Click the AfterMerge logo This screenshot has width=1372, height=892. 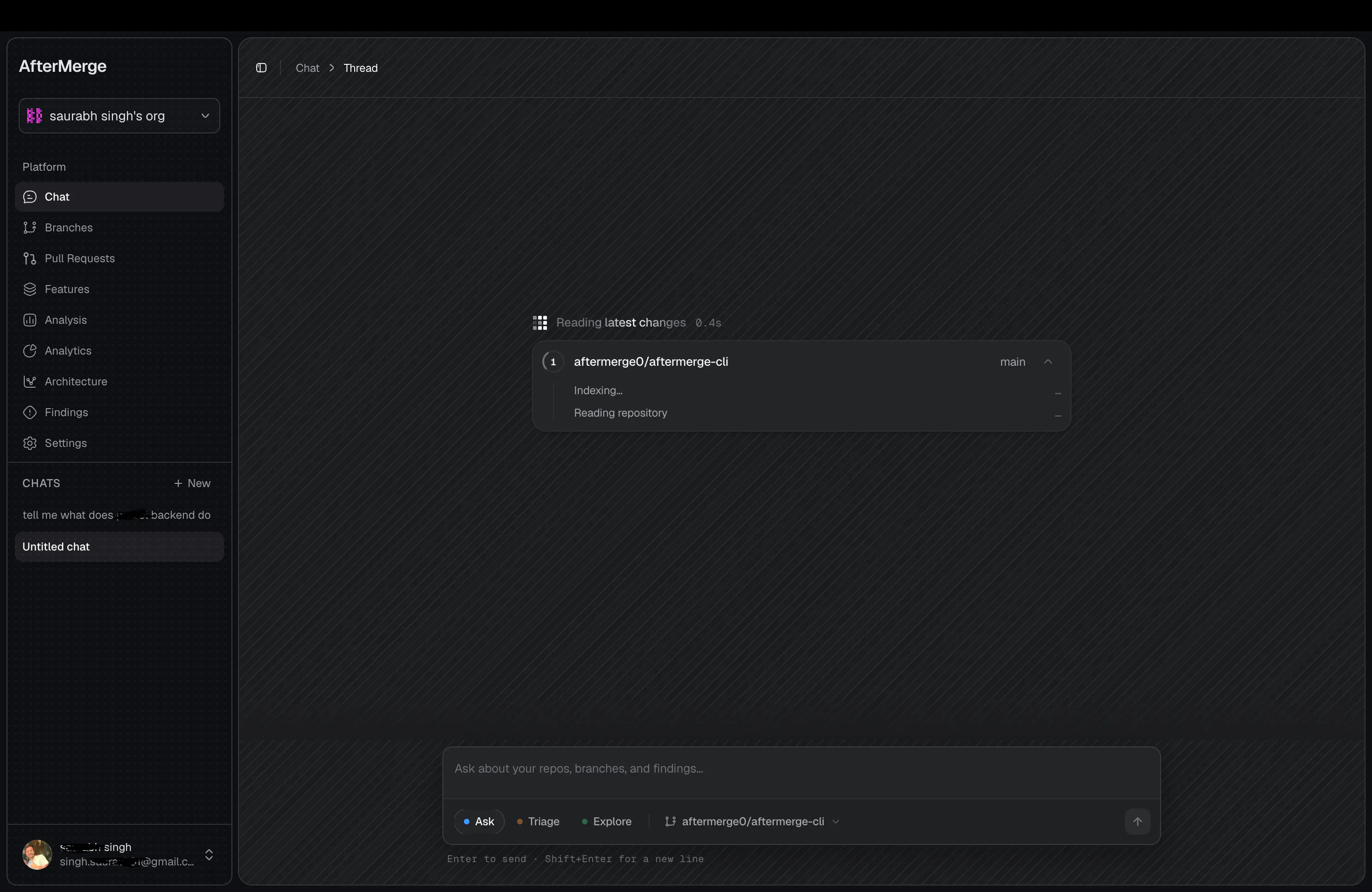click(63, 66)
